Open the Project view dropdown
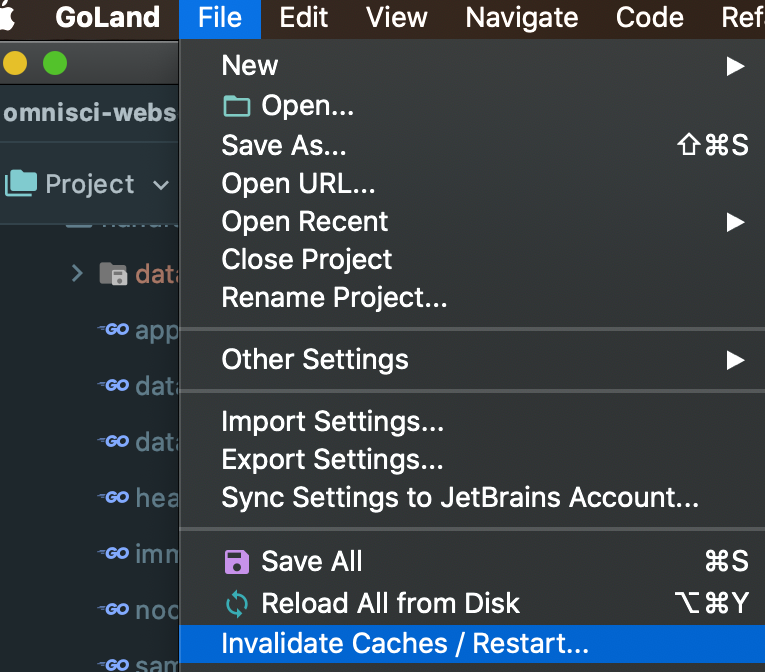Image resolution: width=765 pixels, height=672 pixels. [161, 185]
